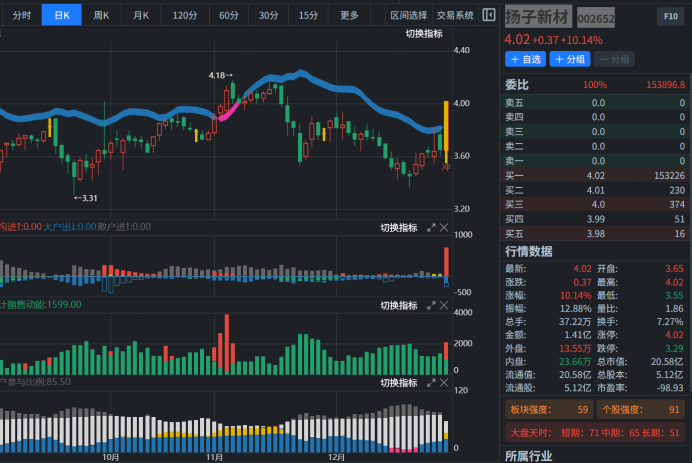Switch to the 分时 intraday tab
Screen dimensions: 692x463
pyautogui.click(x=21, y=15)
